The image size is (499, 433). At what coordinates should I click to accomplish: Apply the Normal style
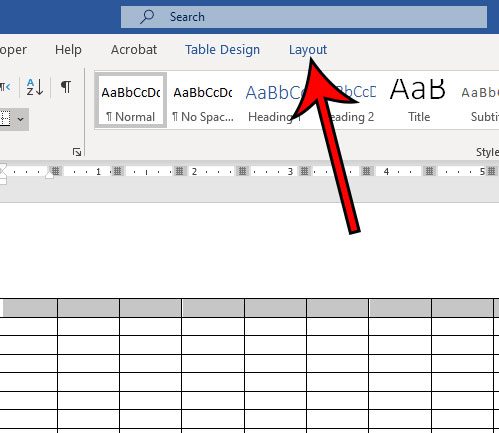(x=131, y=100)
